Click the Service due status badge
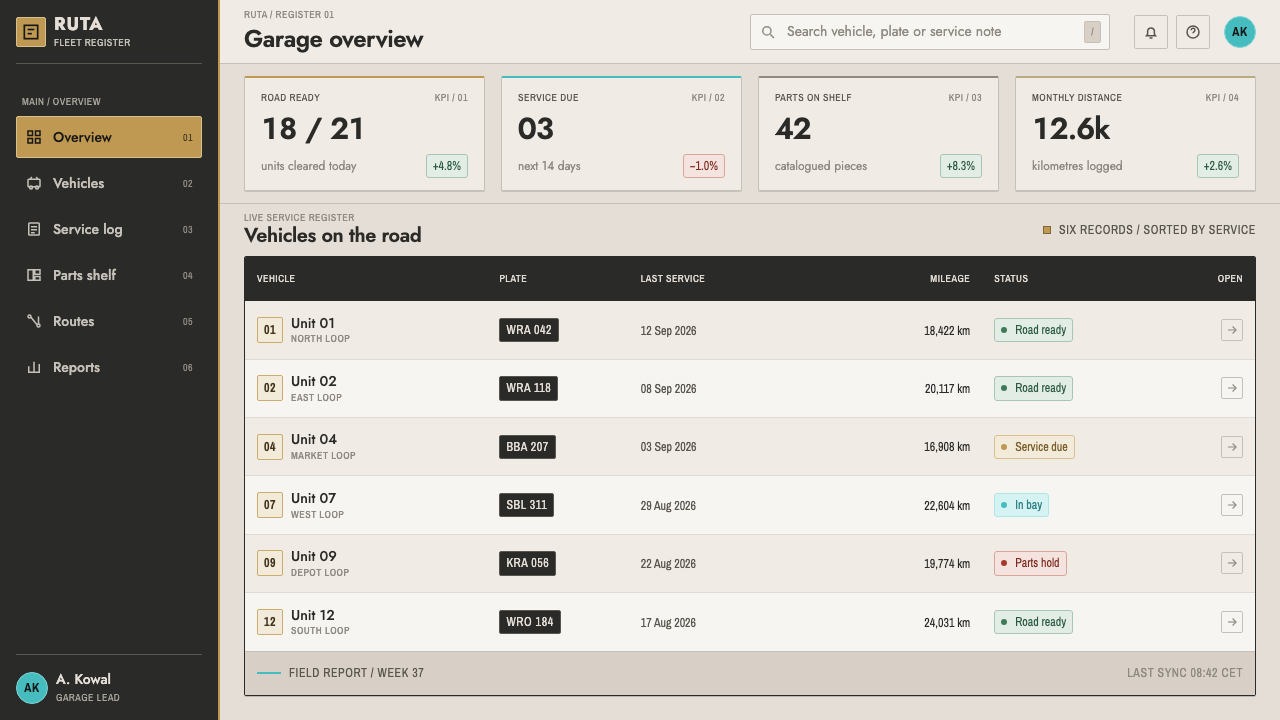1280x720 pixels. click(1034, 447)
